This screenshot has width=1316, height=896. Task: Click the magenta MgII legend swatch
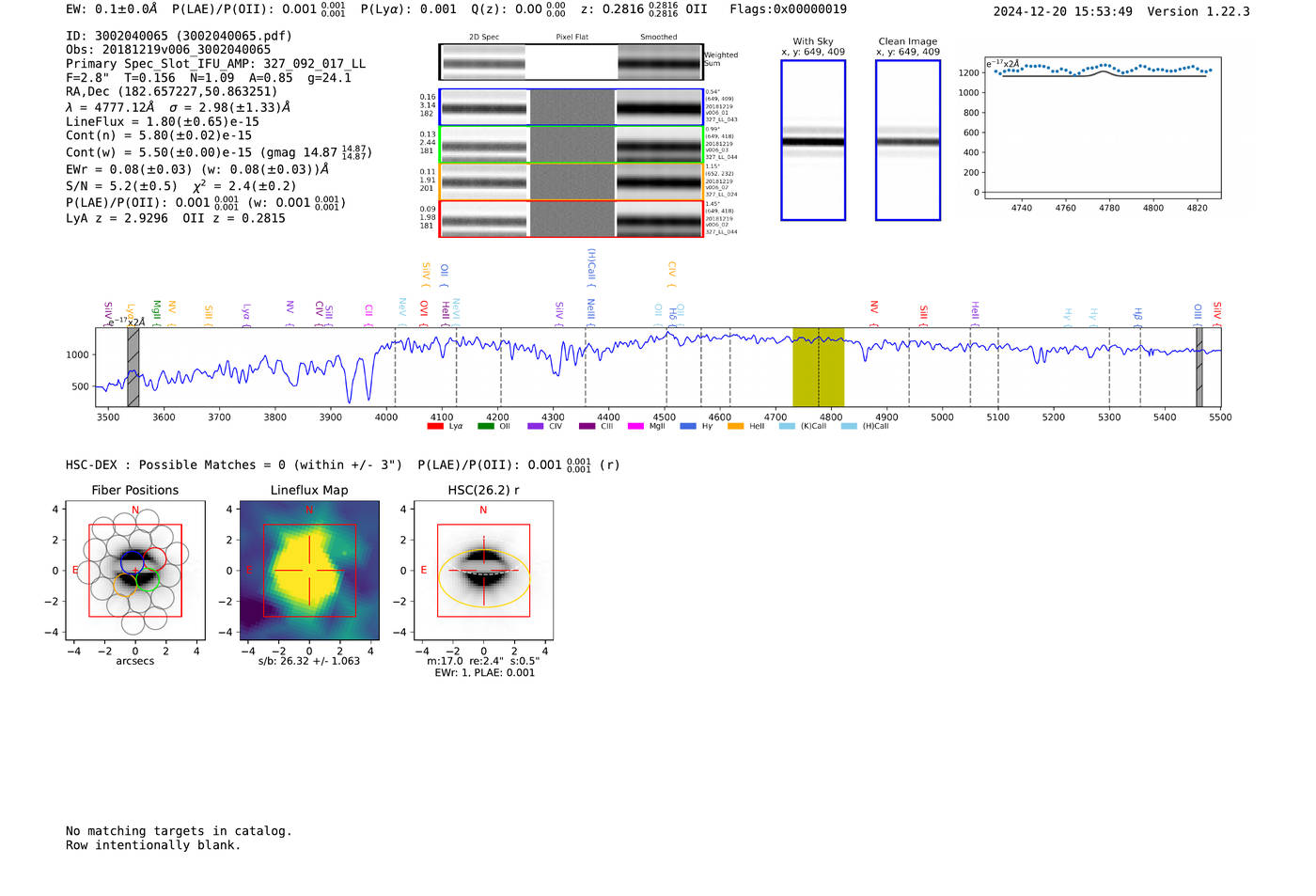635,427
